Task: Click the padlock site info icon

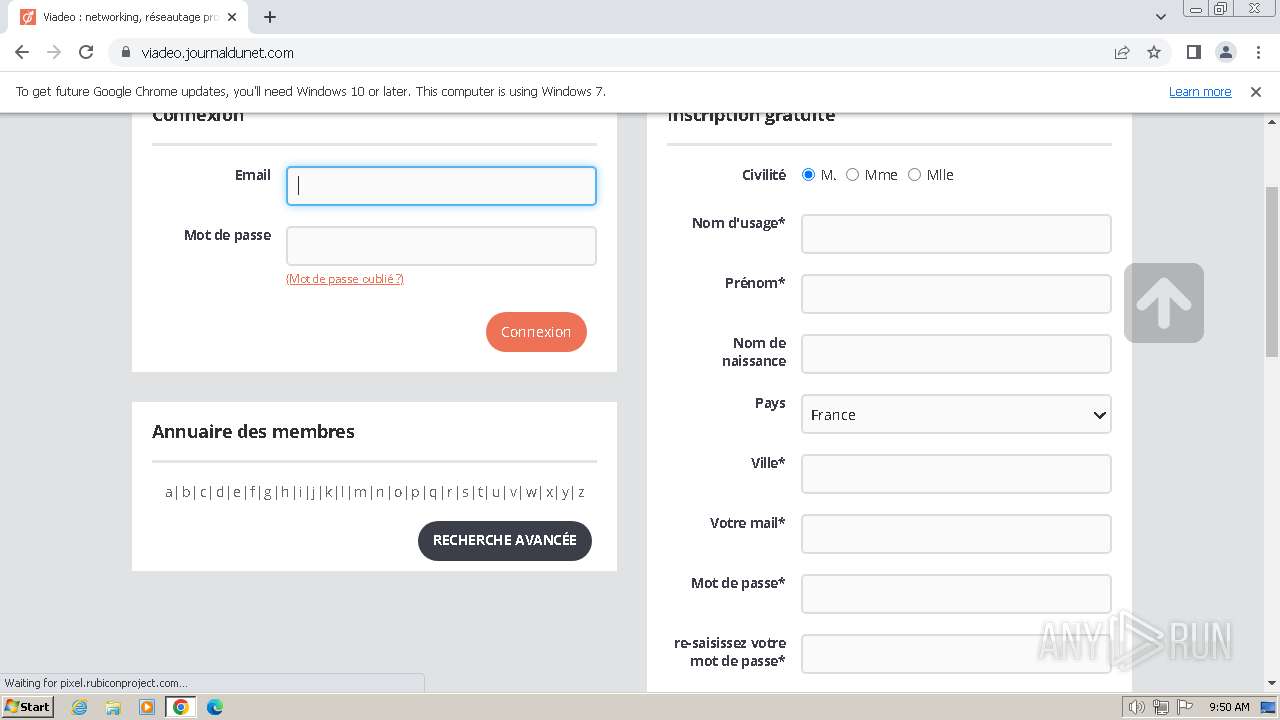Action: tap(126, 52)
